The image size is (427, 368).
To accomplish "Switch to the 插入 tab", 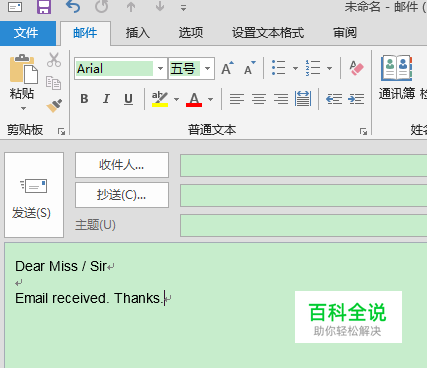I will [x=138, y=33].
